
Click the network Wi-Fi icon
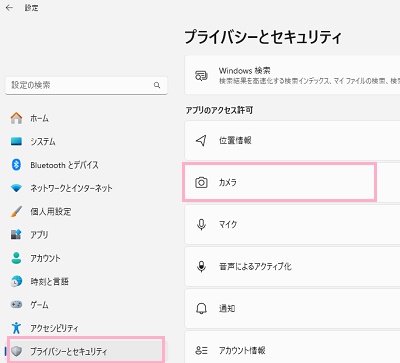click(x=16, y=188)
